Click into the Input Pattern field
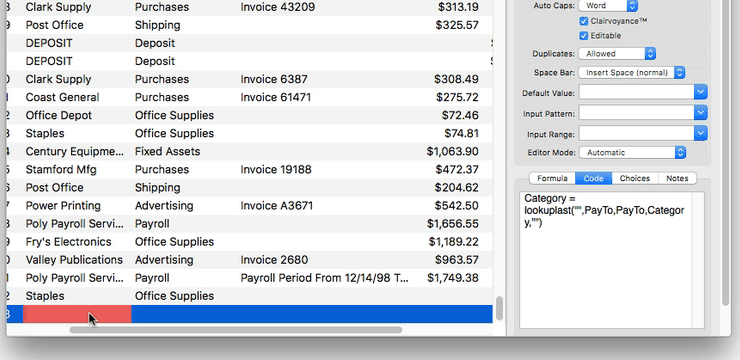This screenshot has width=740, height=360. click(637, 113)
